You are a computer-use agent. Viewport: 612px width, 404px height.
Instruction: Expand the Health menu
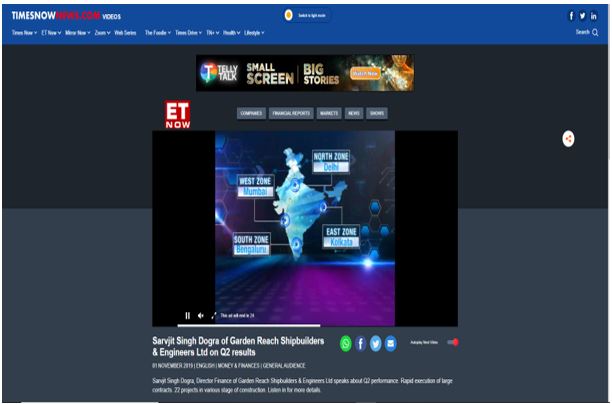click(231, 33)
